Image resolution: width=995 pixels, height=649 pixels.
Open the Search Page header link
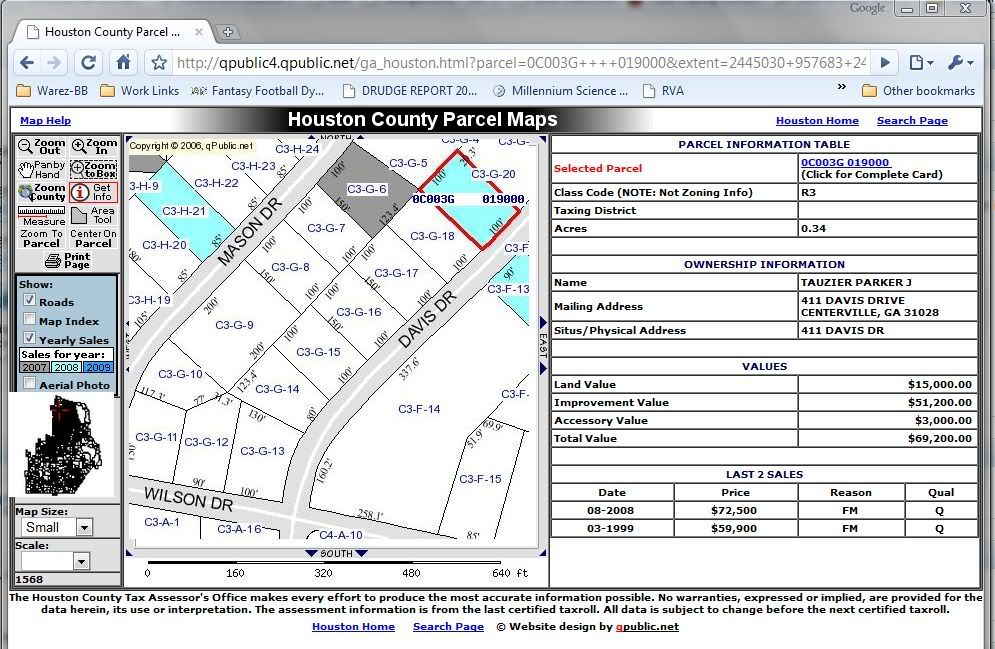pyautogui.click(x=912, y=121)
